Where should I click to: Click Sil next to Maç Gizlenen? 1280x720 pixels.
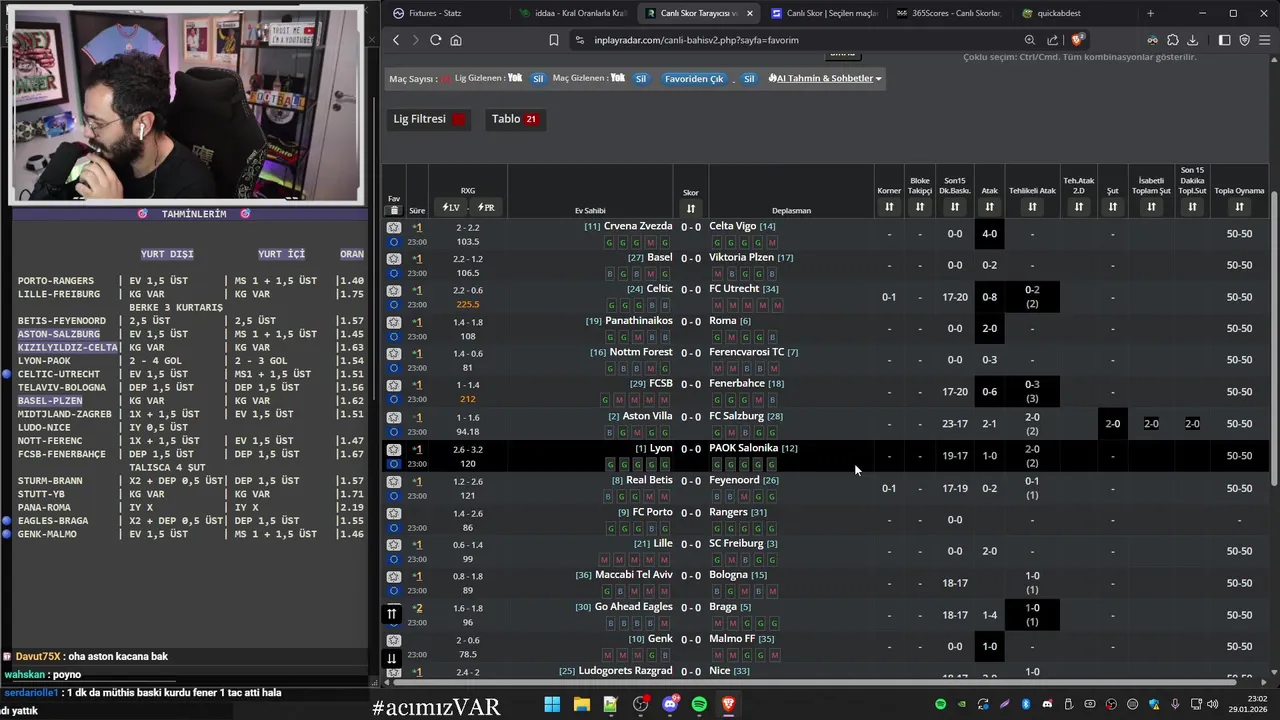coord(641,78)
